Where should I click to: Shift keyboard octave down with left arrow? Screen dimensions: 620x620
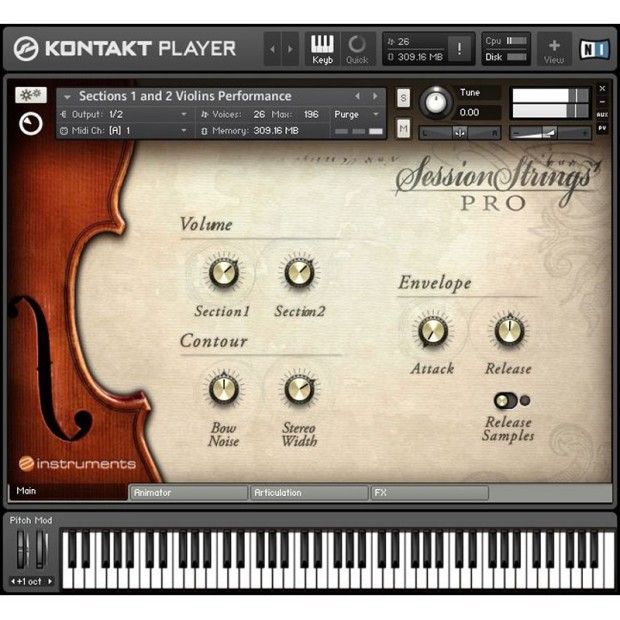(x=13, y=582)
